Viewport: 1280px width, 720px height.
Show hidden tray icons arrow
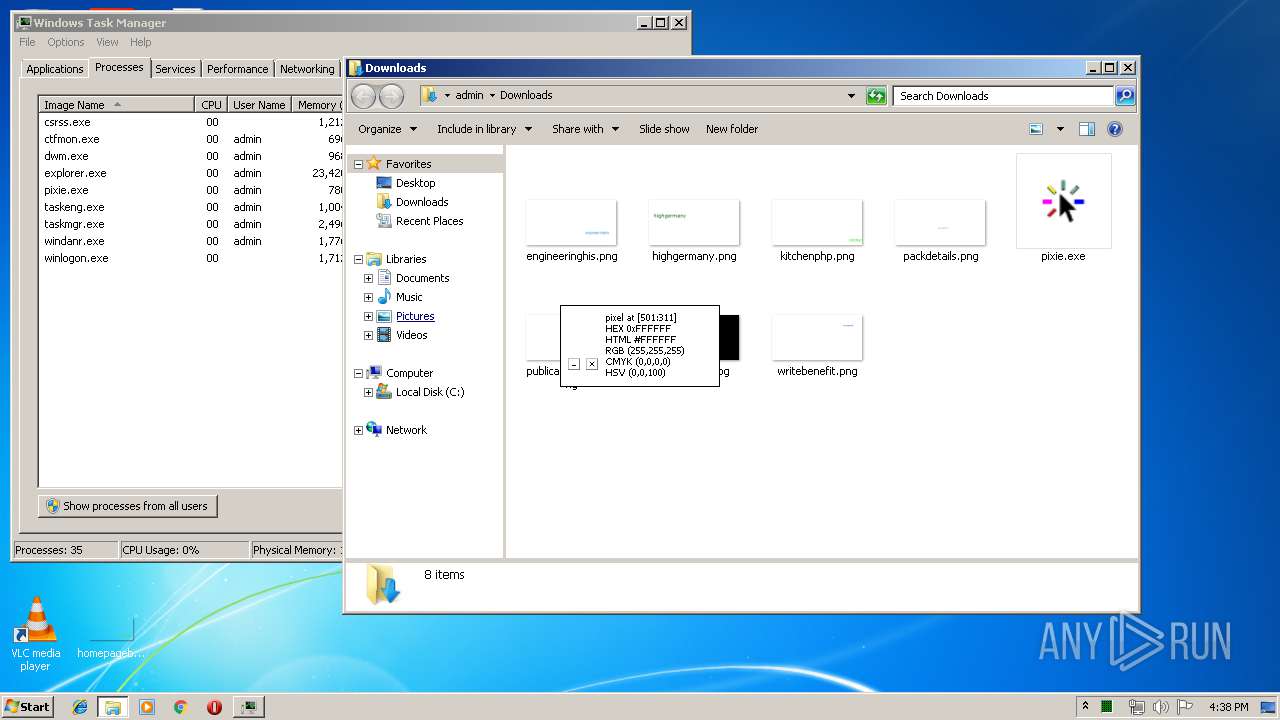tap(1086, 707)
